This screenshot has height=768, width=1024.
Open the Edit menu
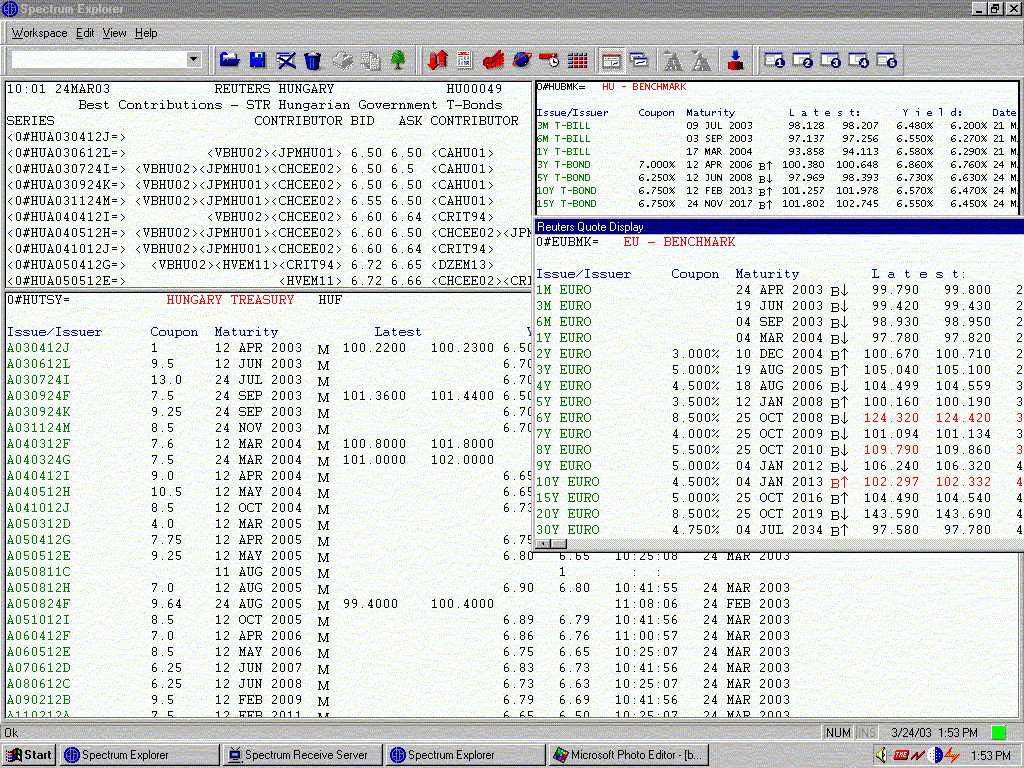[85, 33]
